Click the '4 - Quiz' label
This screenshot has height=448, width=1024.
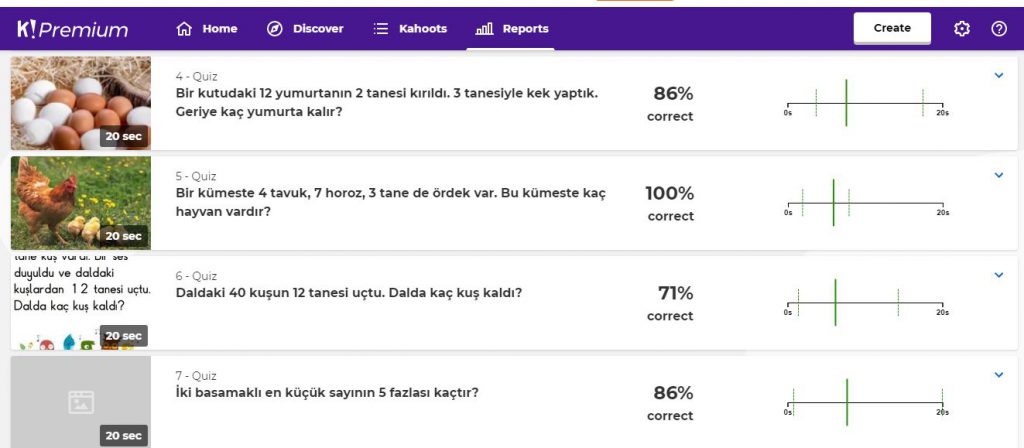click(x=197, y=76)
